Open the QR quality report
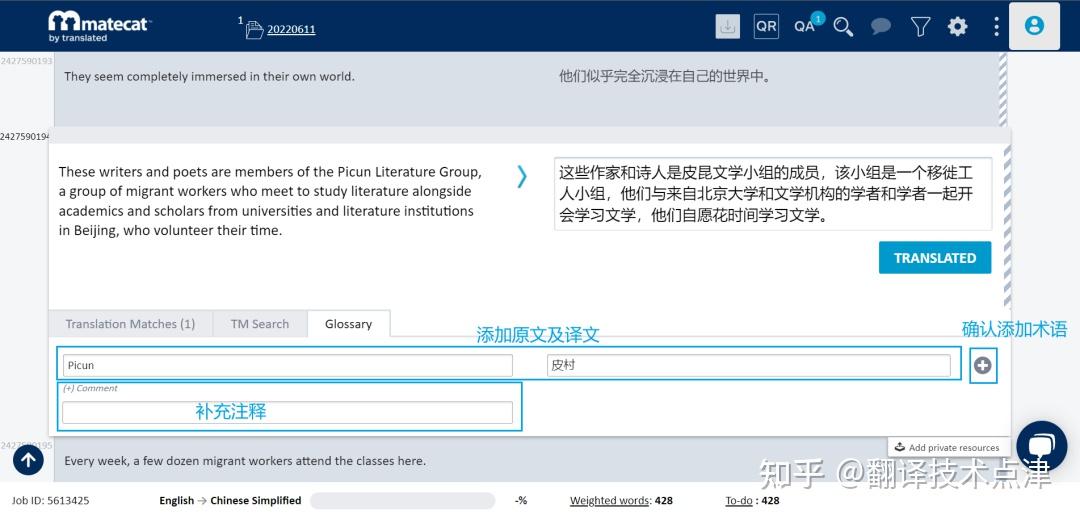The height and width of the screenshot is (519, 1080). pos(766,26)
